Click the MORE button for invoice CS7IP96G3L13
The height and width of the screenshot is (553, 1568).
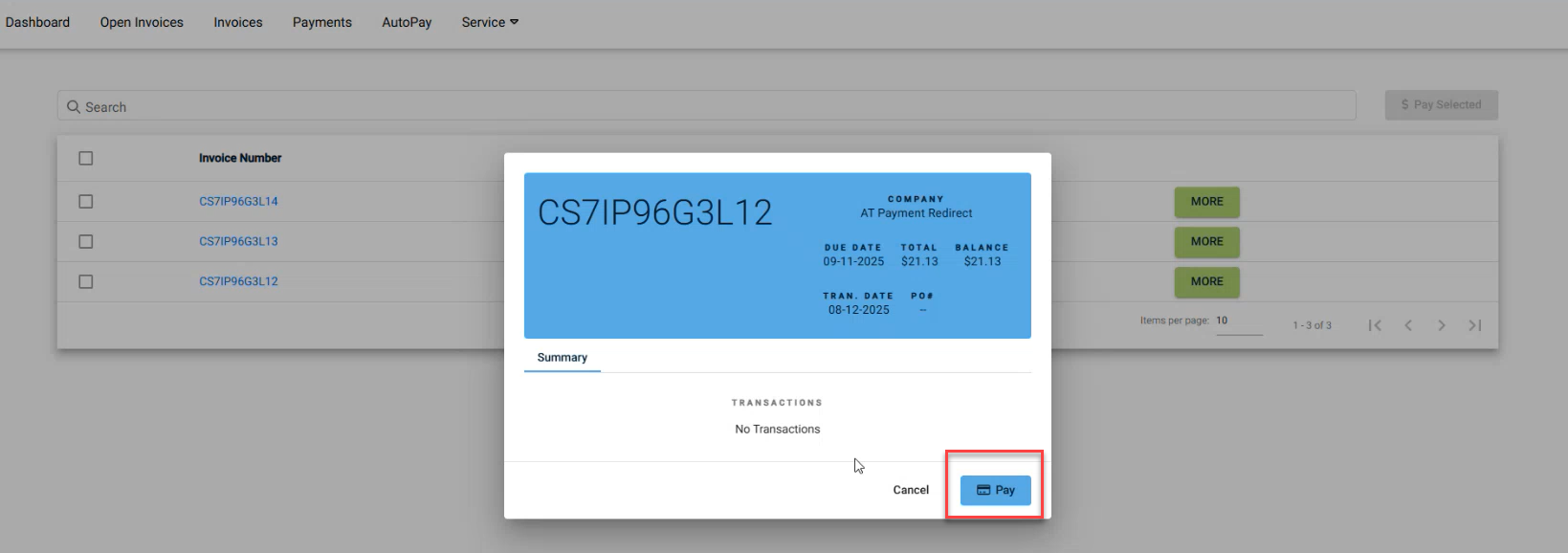coord(1206,242)
